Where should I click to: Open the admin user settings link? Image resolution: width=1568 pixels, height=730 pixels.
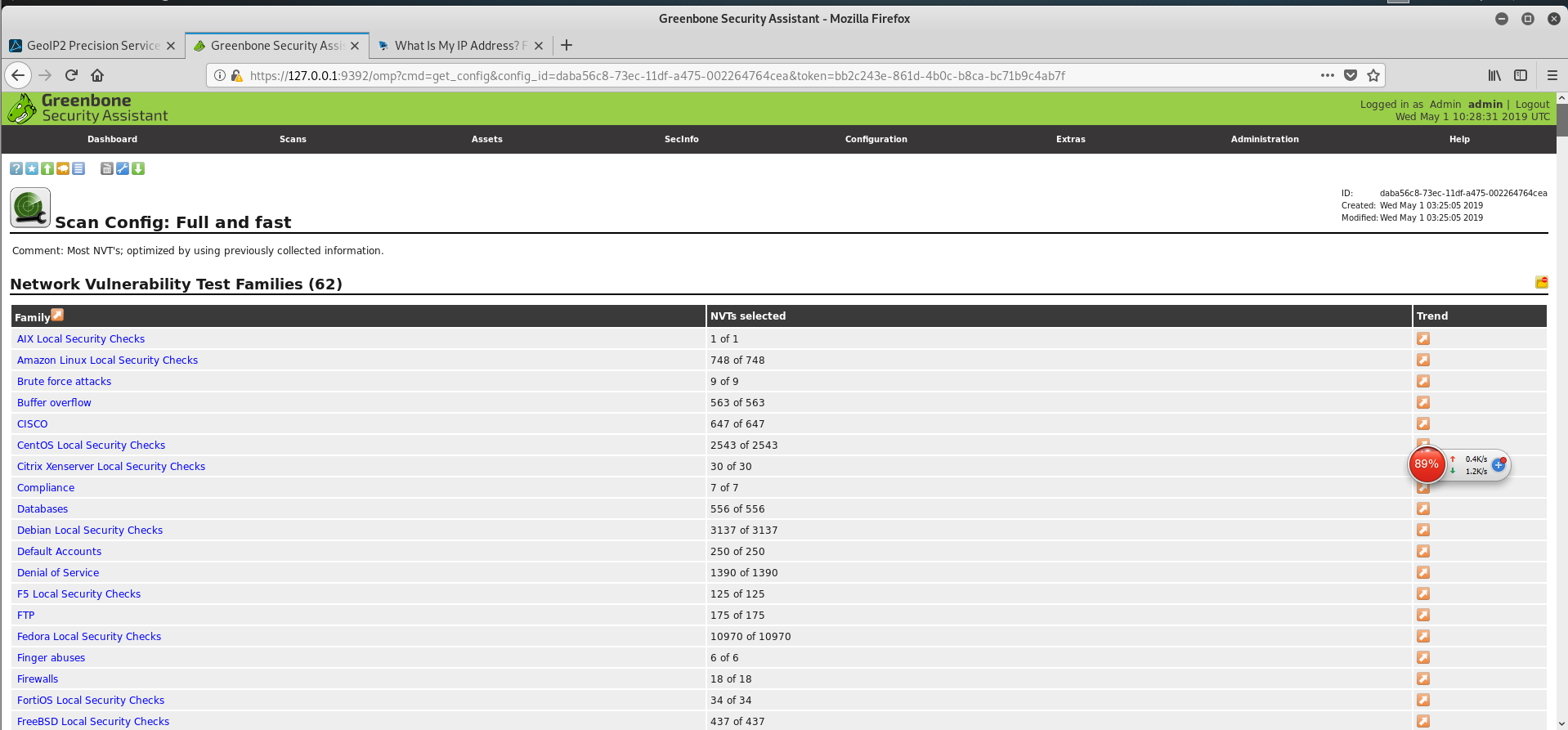tap(1485, 104)
